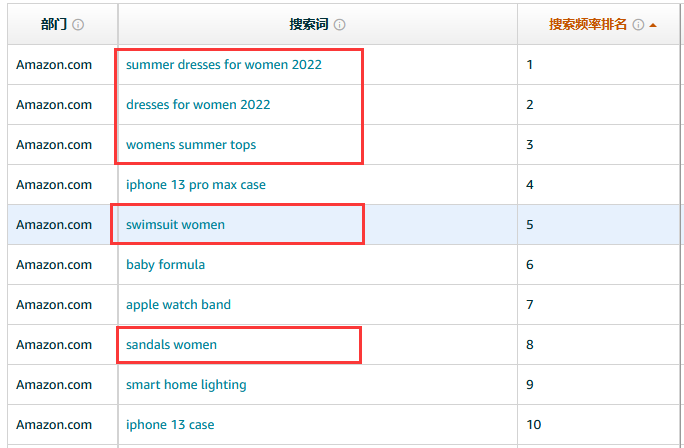Click Amazon.com cell in smart home lighting row
Viewport: 684px width, 448px height.
(x=62, y=385)
